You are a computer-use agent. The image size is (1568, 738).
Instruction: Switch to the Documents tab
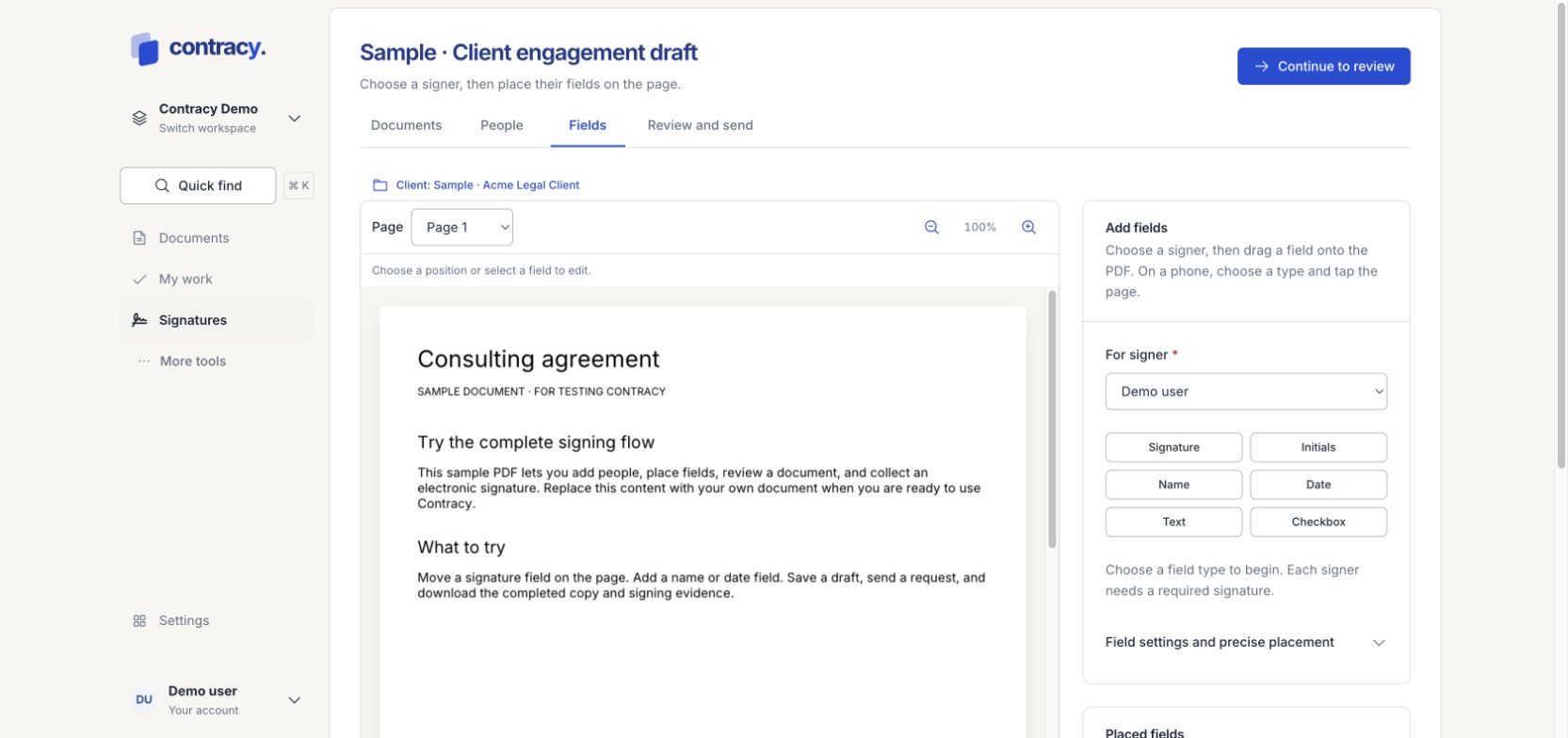406,125
